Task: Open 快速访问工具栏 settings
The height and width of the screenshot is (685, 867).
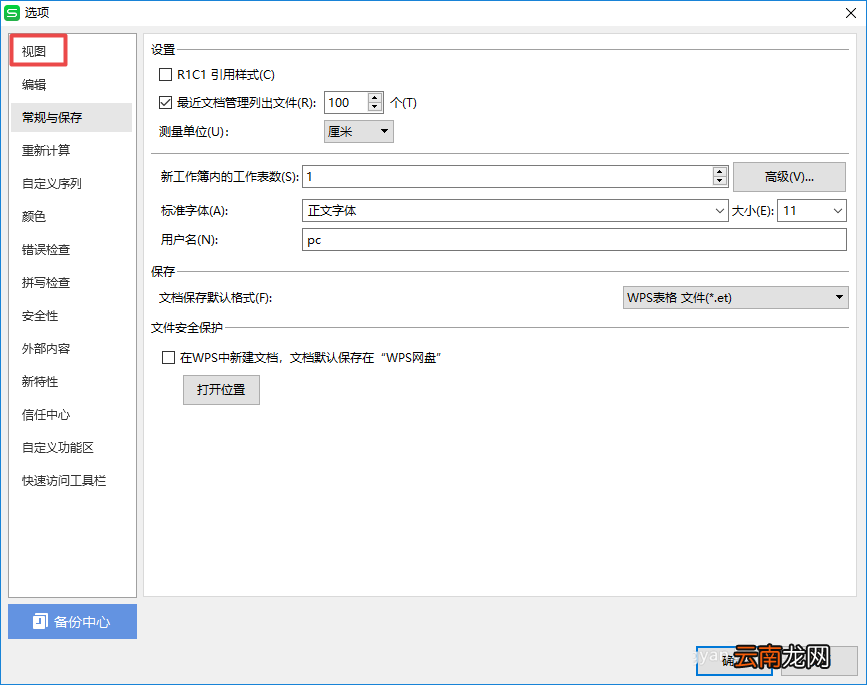Action: (64, 480)
